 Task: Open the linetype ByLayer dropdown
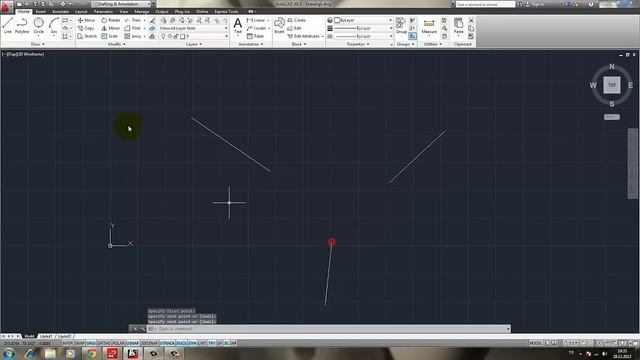(363, 36)
